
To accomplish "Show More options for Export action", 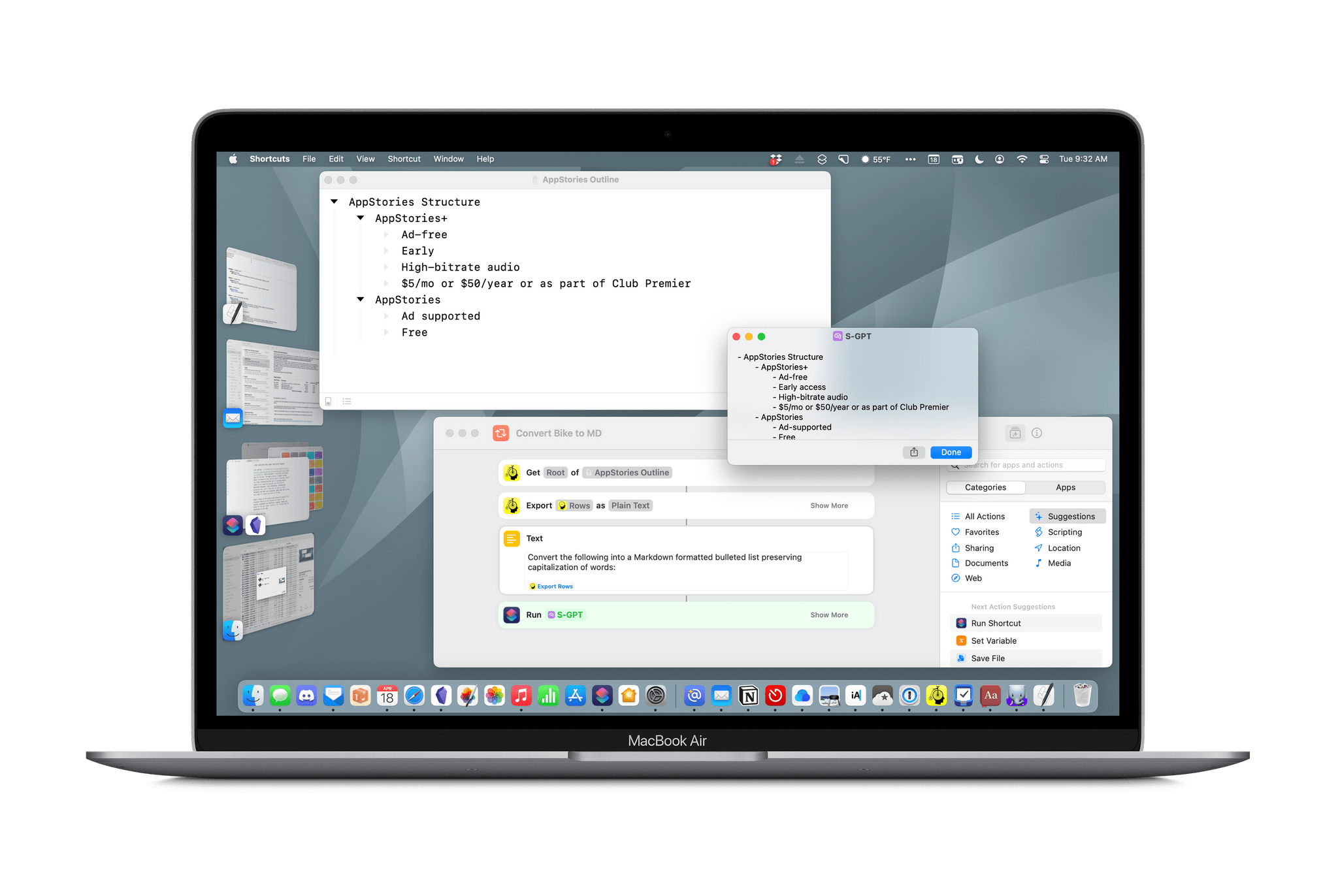I will pos(829,505).
